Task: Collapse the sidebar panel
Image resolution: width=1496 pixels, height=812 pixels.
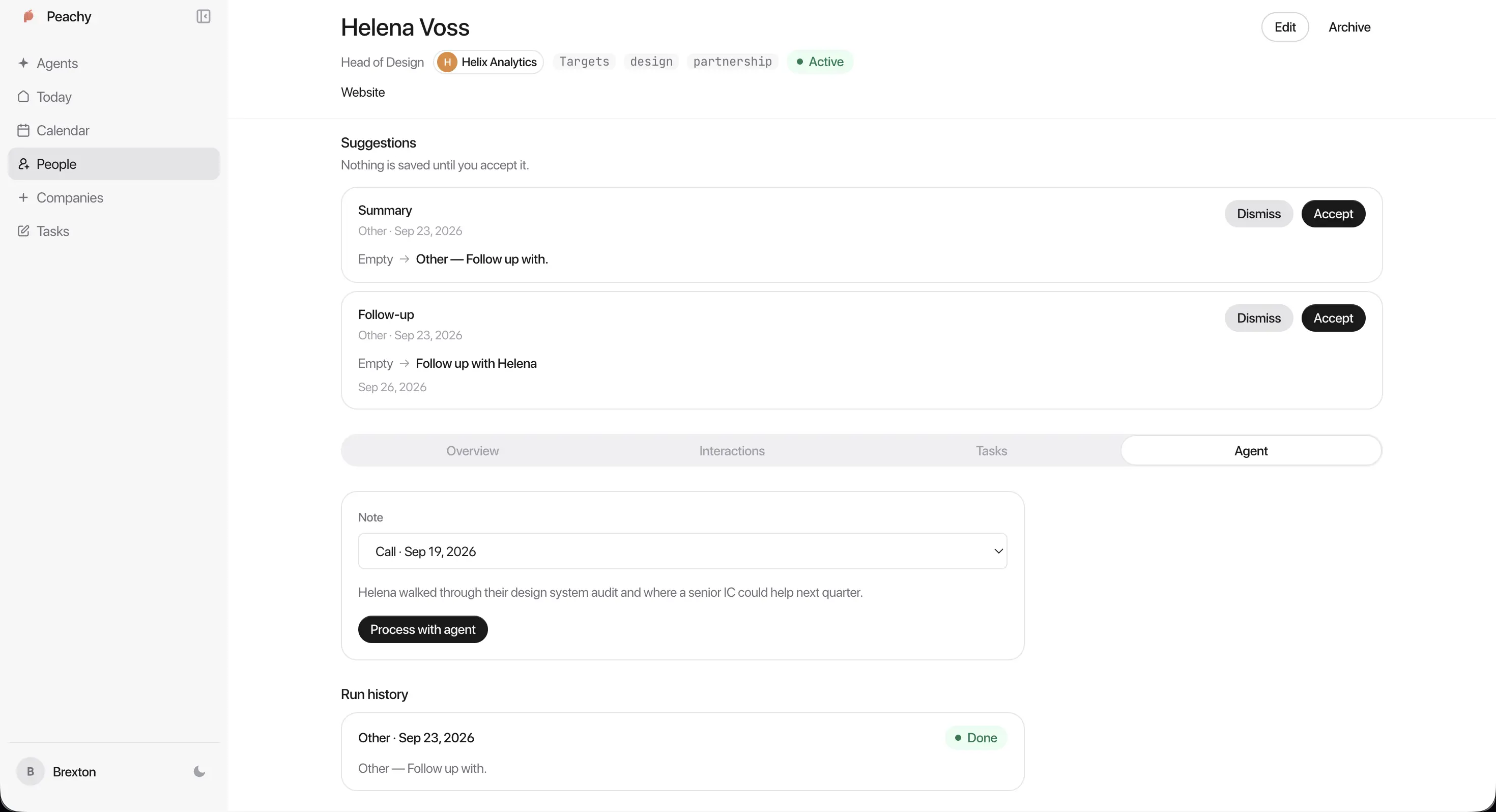Action: click(203, 16)
